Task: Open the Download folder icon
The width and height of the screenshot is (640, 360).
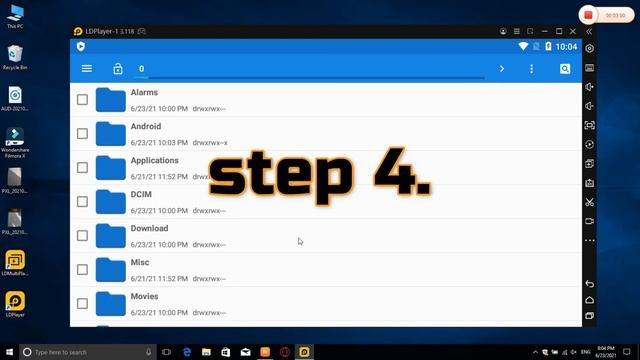Action: (x=111, y=236)
